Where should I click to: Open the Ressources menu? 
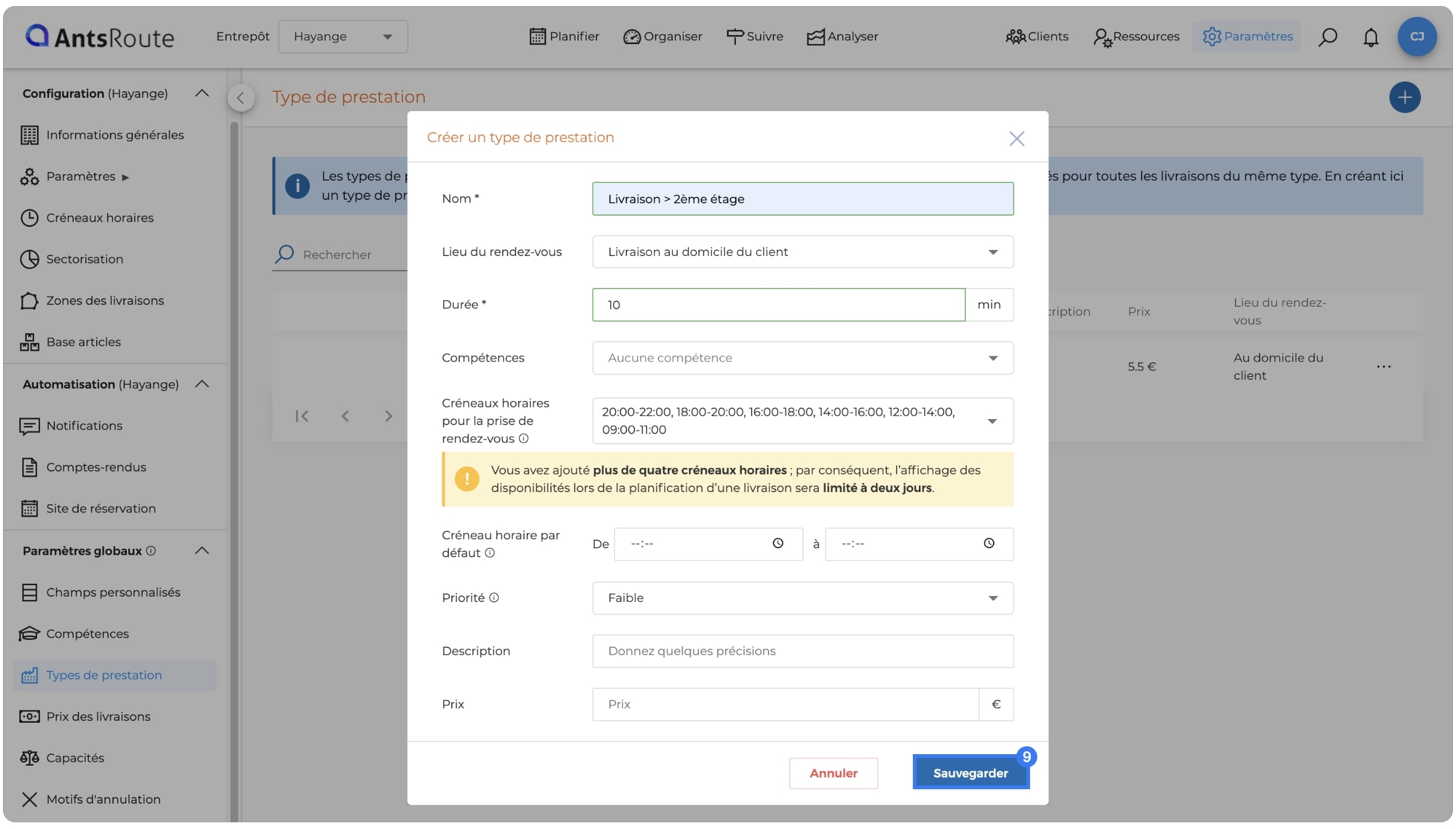(x=1136, y=37)
